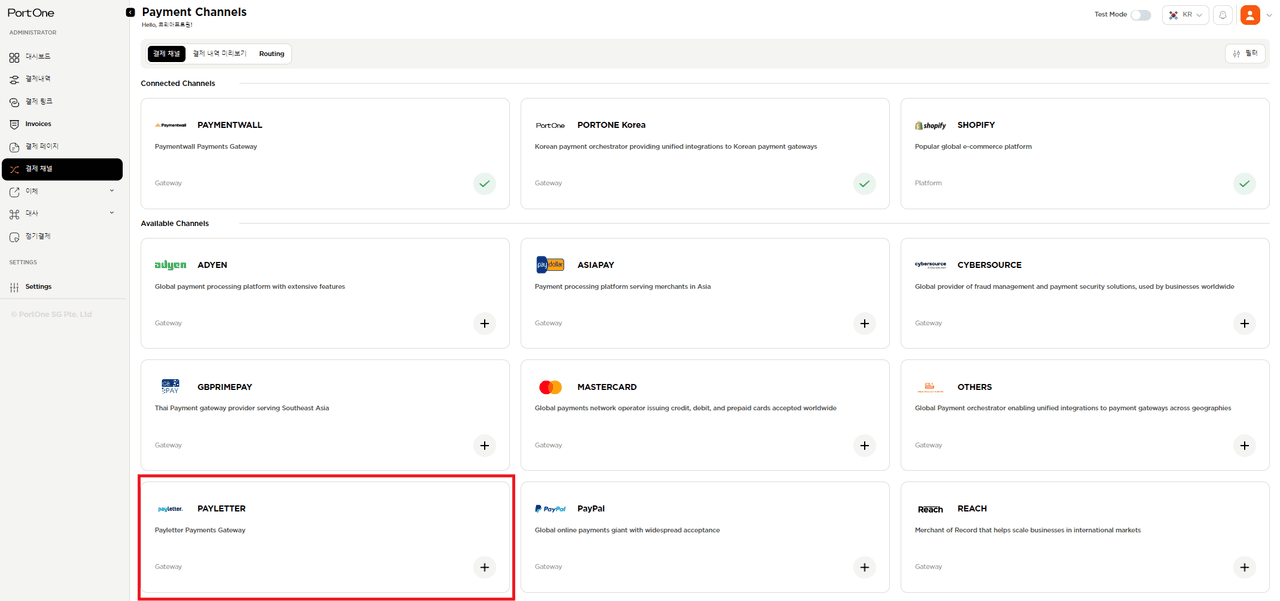Image resolution: width=1280 pixels, height=601 pixels.
Task: Open Settings in the sidebar
Action: 38,287
